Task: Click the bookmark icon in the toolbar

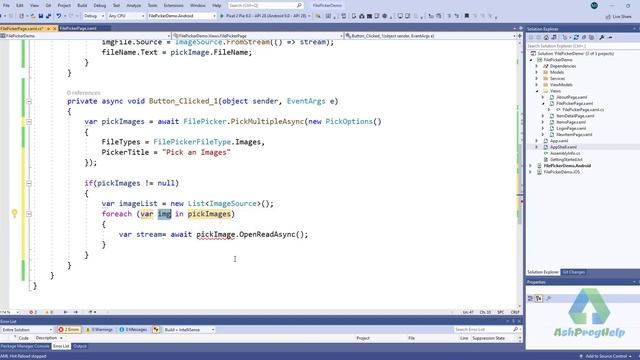Action: click(467, 16)
